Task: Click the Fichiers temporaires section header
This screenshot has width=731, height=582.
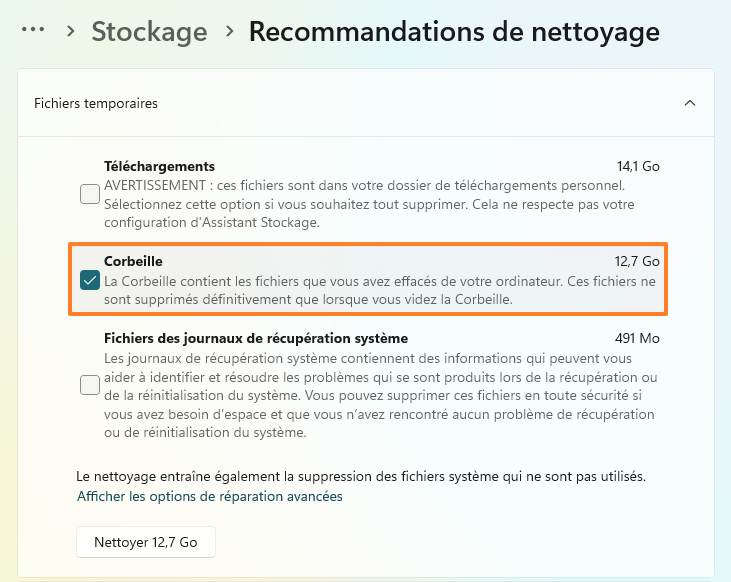Action: click(x=96, y=103)
